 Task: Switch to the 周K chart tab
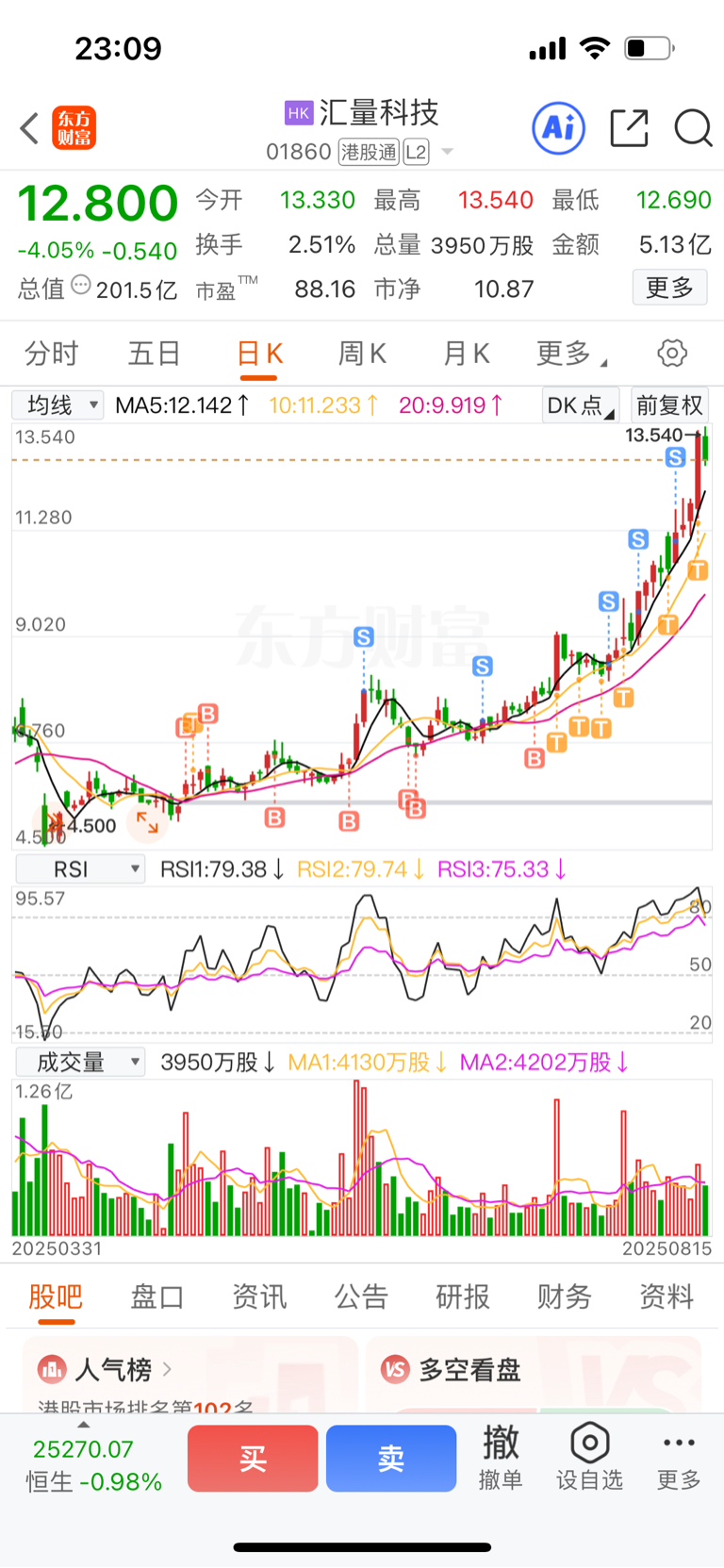[x=362, y=354]
